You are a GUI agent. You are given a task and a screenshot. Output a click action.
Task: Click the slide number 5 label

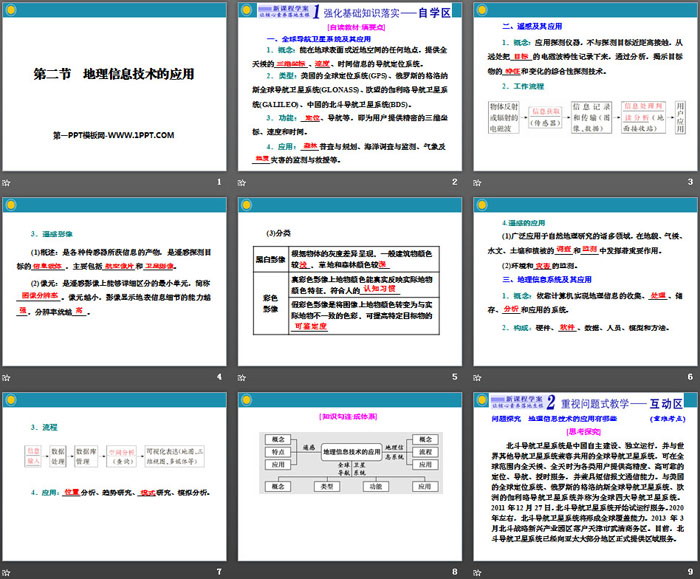tap(453, 377)
